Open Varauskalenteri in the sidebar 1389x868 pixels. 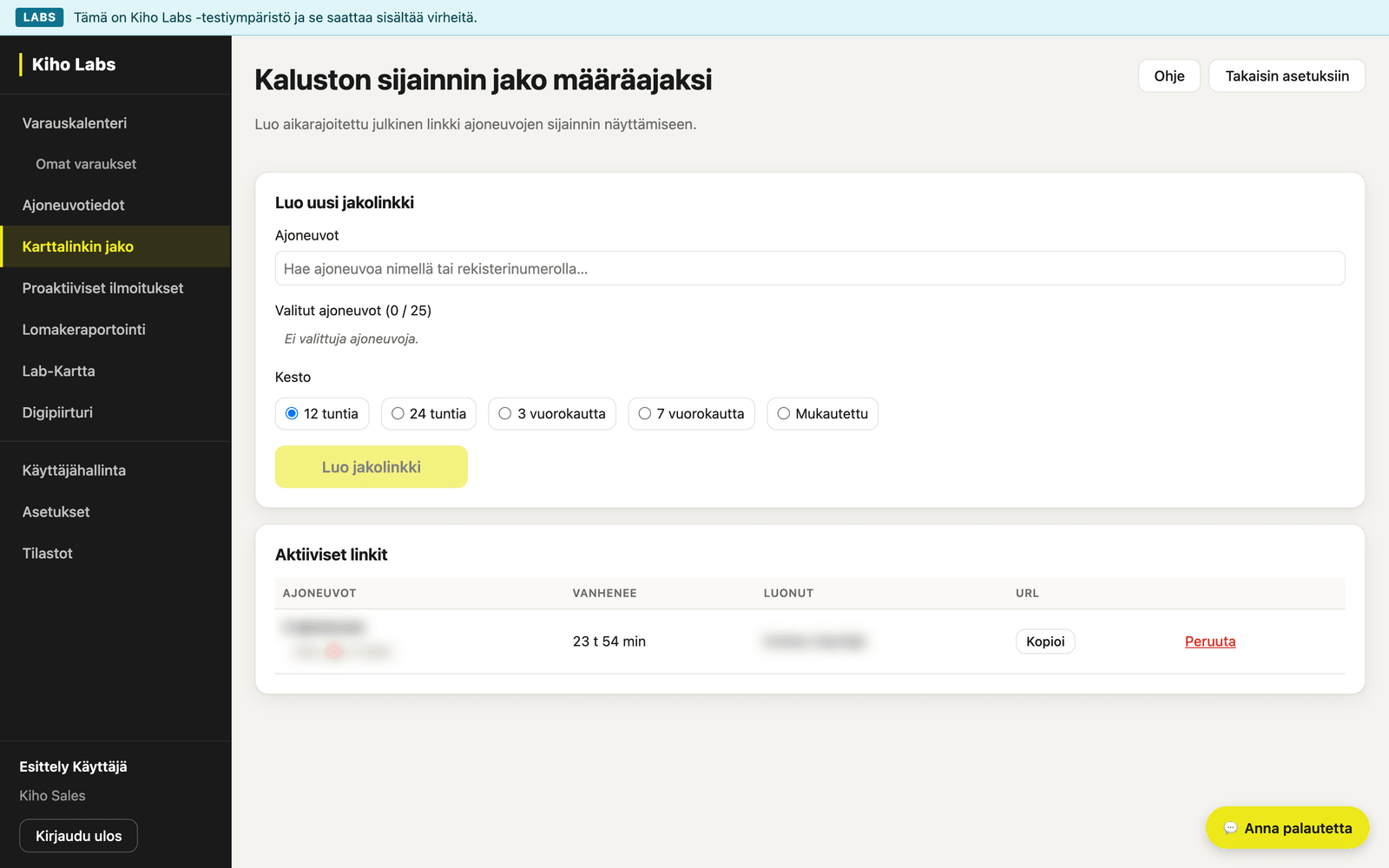[115, 123]
